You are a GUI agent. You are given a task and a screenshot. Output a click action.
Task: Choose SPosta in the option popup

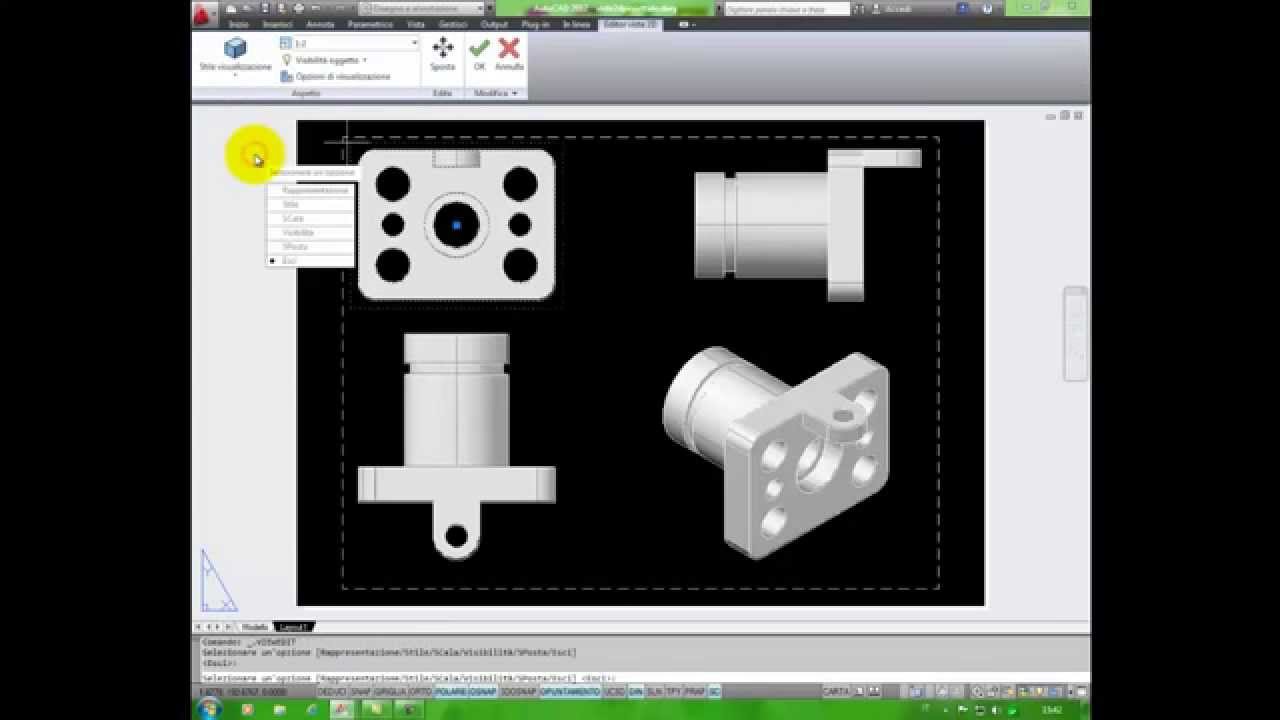click(310, 246)
